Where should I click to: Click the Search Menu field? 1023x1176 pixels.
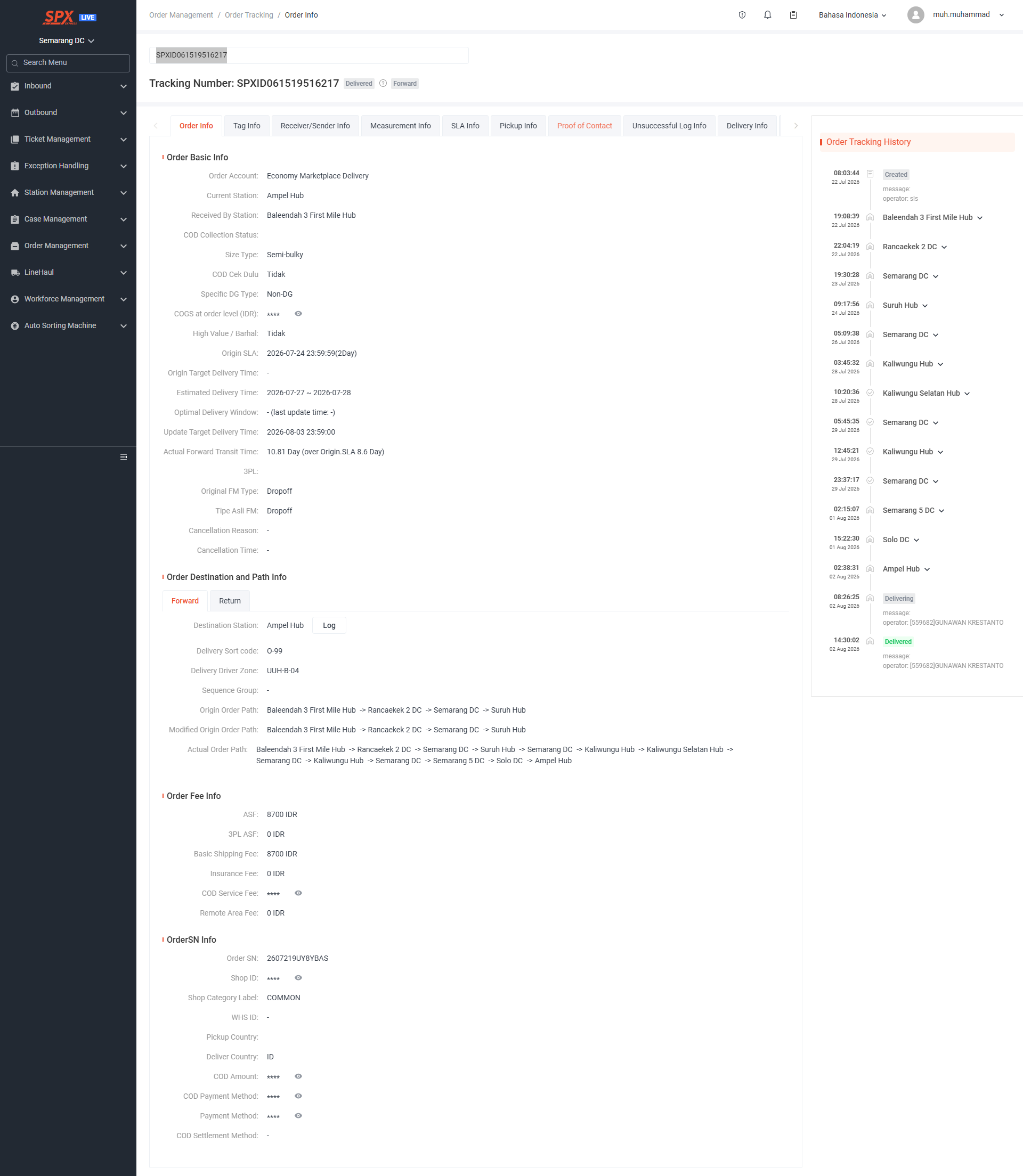[68, 63]
